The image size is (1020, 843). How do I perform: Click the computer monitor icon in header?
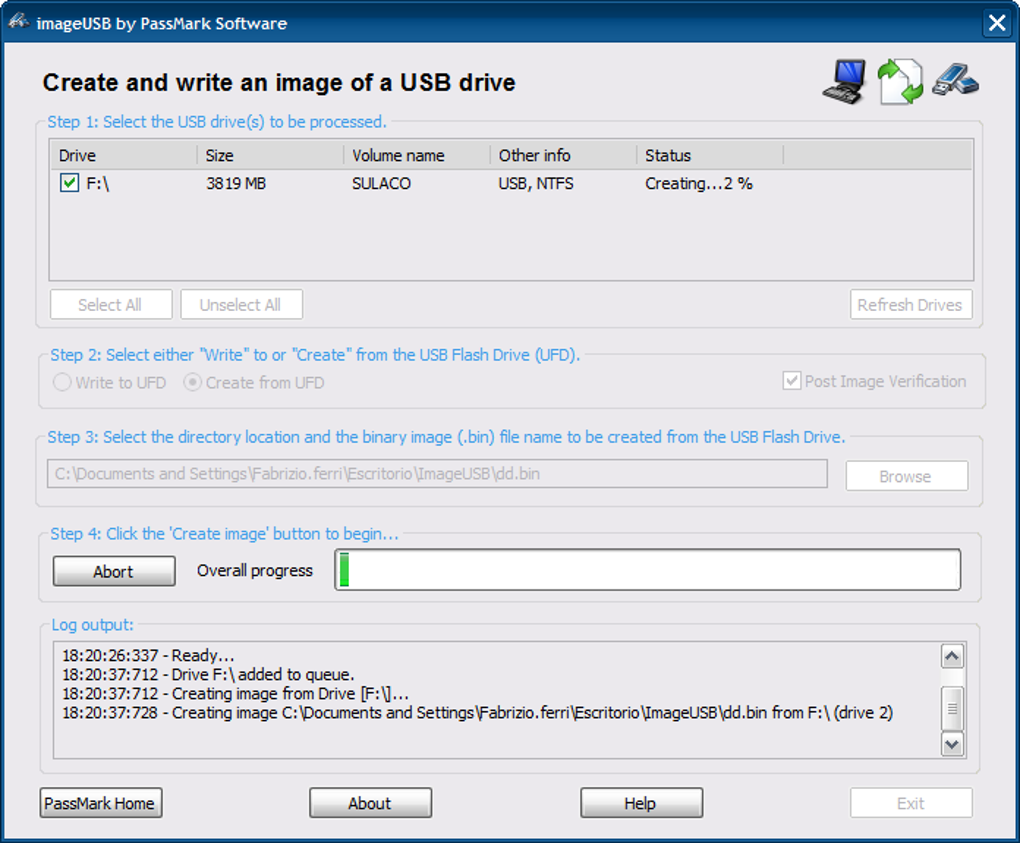point(844,82)
